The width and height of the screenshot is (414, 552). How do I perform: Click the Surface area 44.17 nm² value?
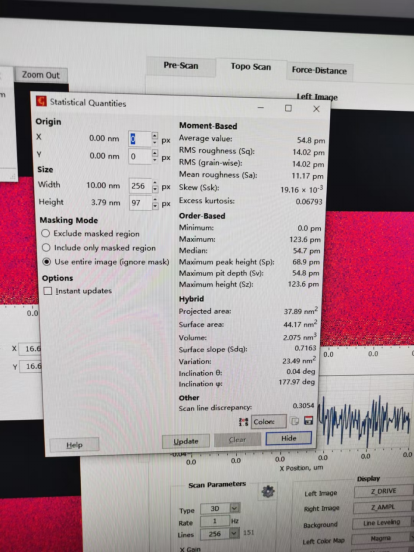tap(300, 324)
